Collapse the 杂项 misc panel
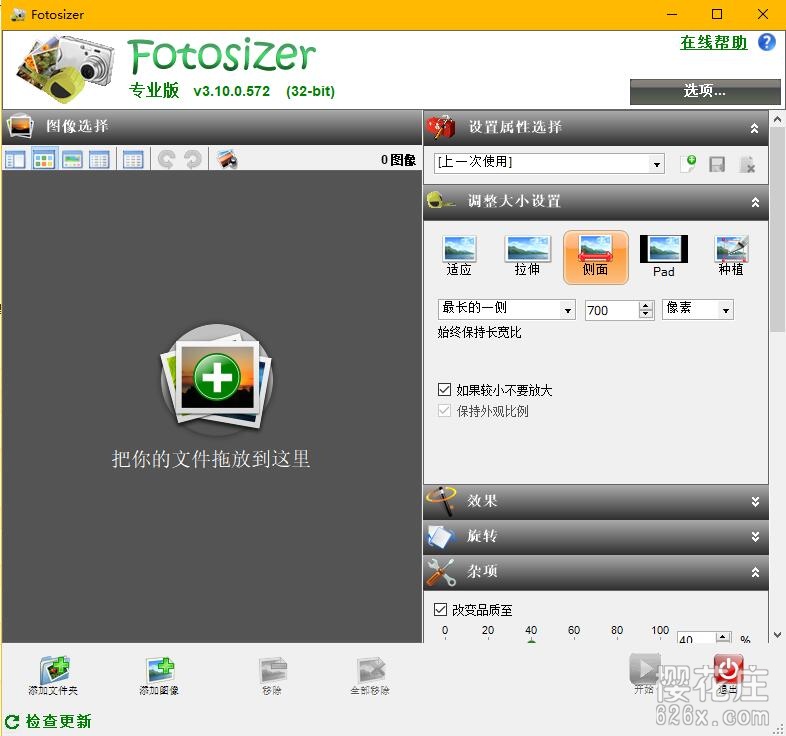This screenshot has width=786, height=736. [x=755, y=573]
